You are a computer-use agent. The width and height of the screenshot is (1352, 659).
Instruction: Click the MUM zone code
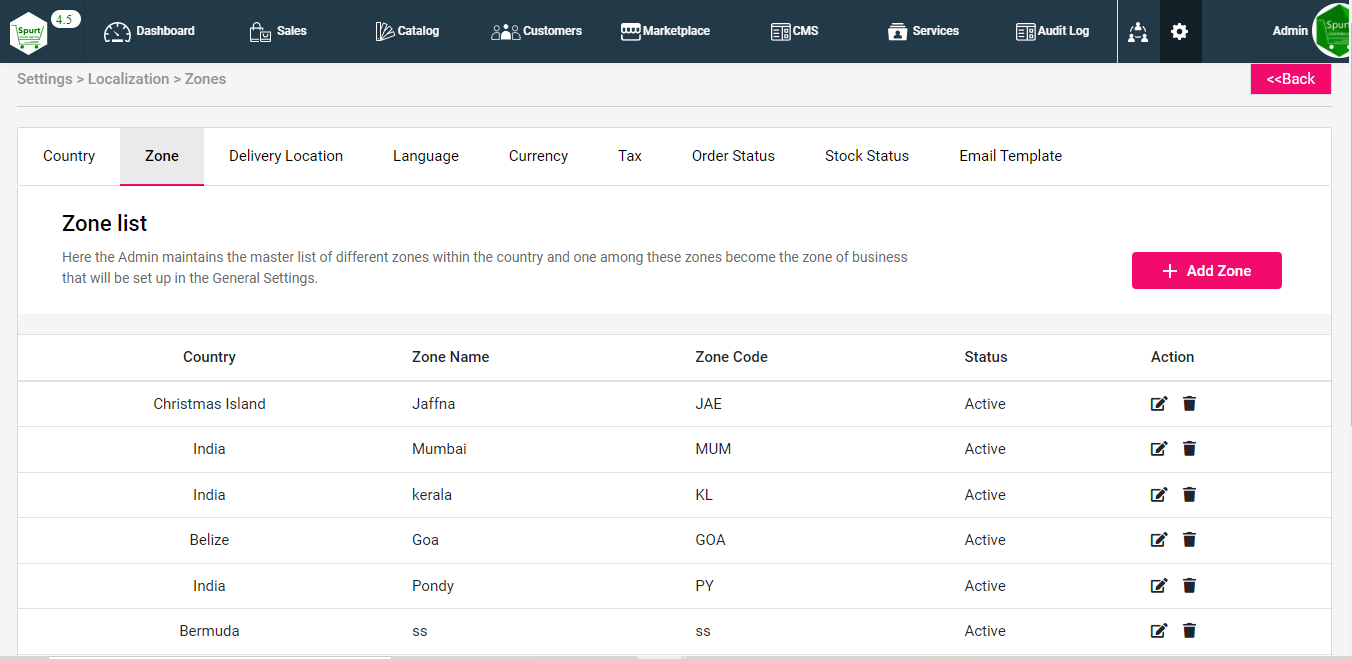pyautogui.click(x=713, y=449)
